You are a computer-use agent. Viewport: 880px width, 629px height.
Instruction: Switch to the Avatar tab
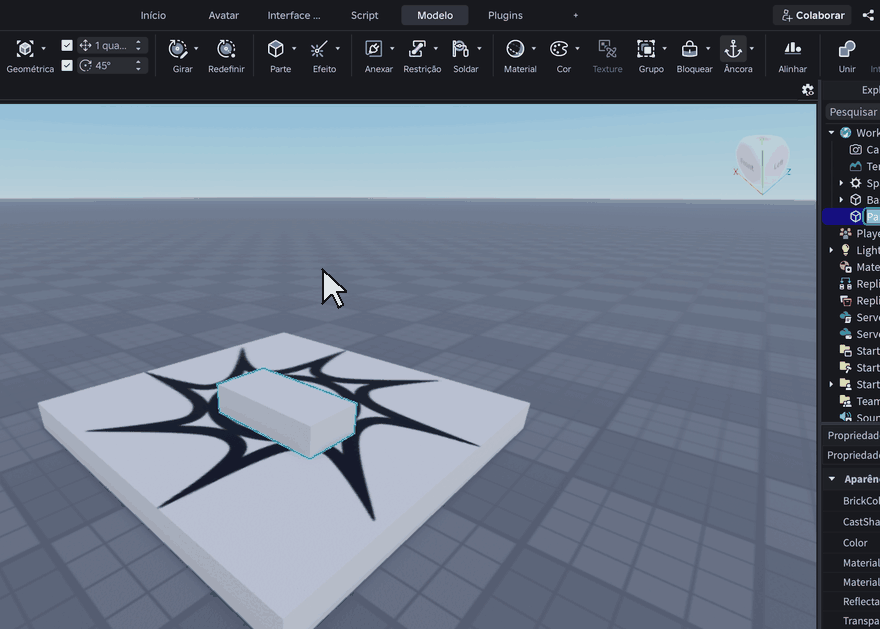tap(223, 15)
